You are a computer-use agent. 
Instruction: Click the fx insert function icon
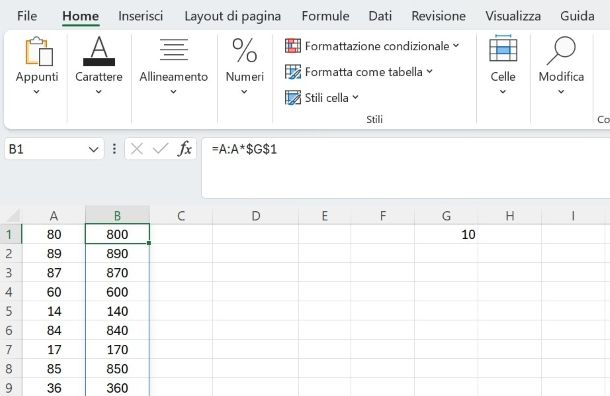click(x=184, y=149)
